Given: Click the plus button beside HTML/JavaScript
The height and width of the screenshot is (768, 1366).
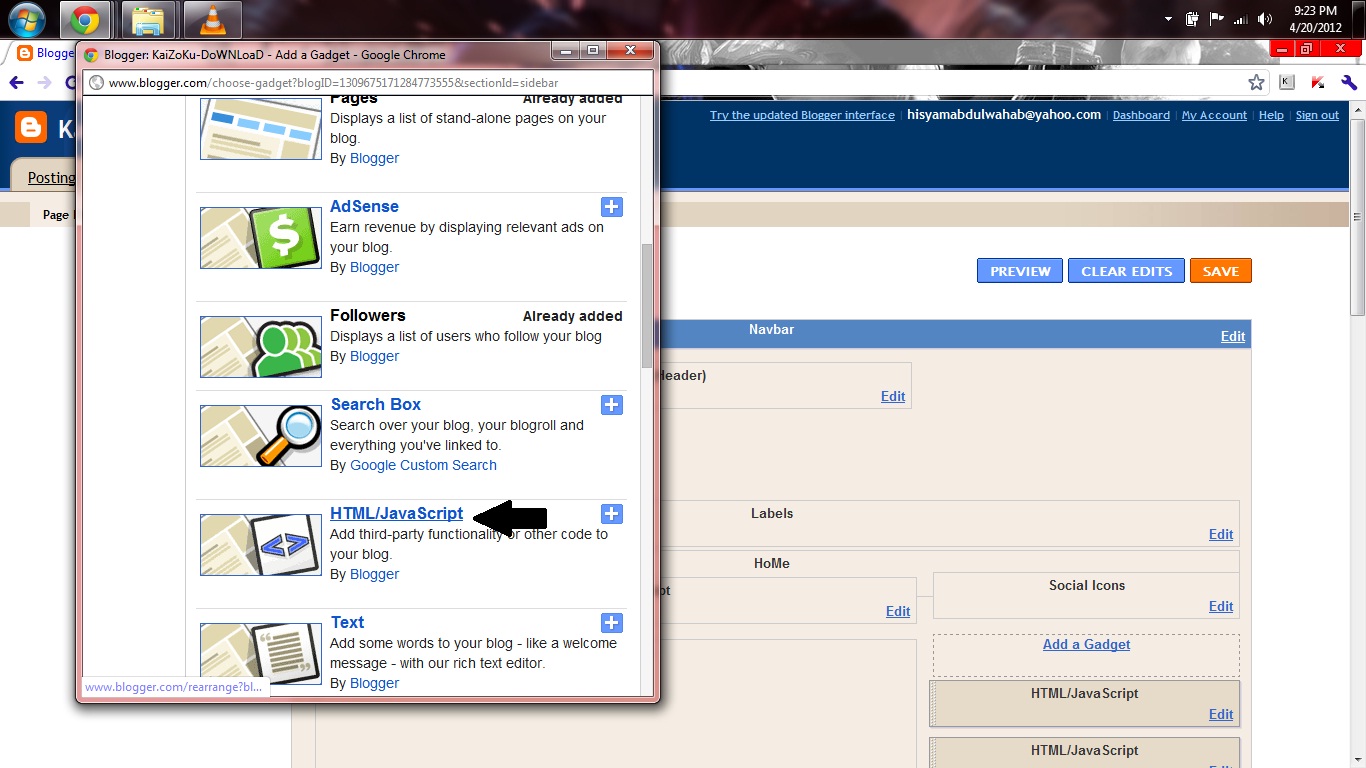Looking at the screenshot, I should click(x=612, y=514).
